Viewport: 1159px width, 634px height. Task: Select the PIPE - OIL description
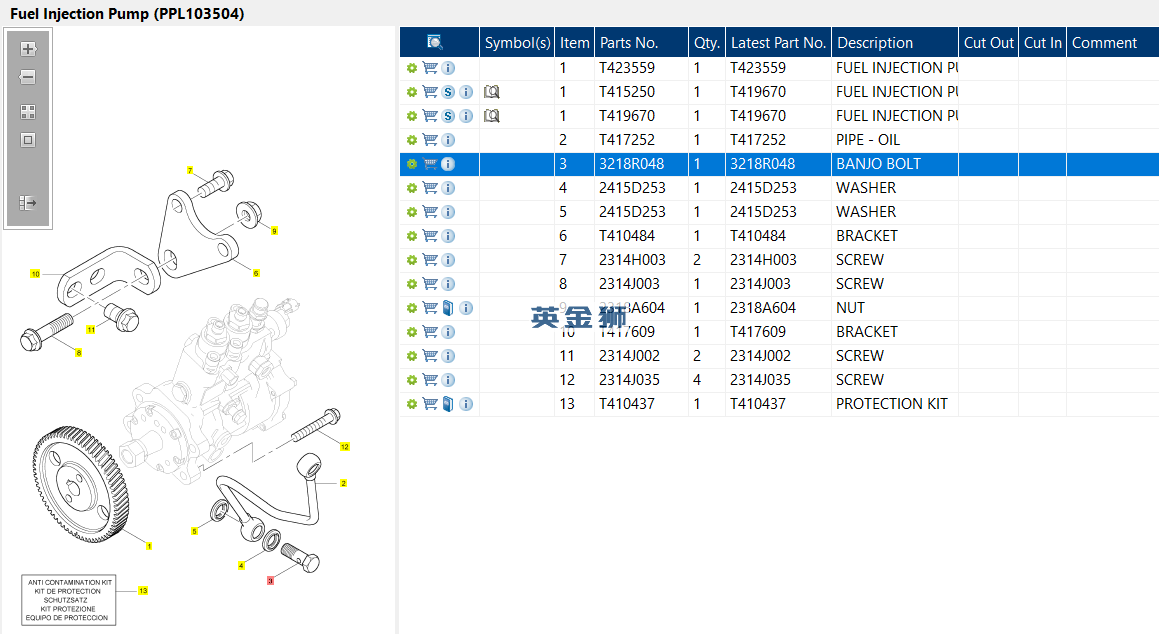[895, 140]
